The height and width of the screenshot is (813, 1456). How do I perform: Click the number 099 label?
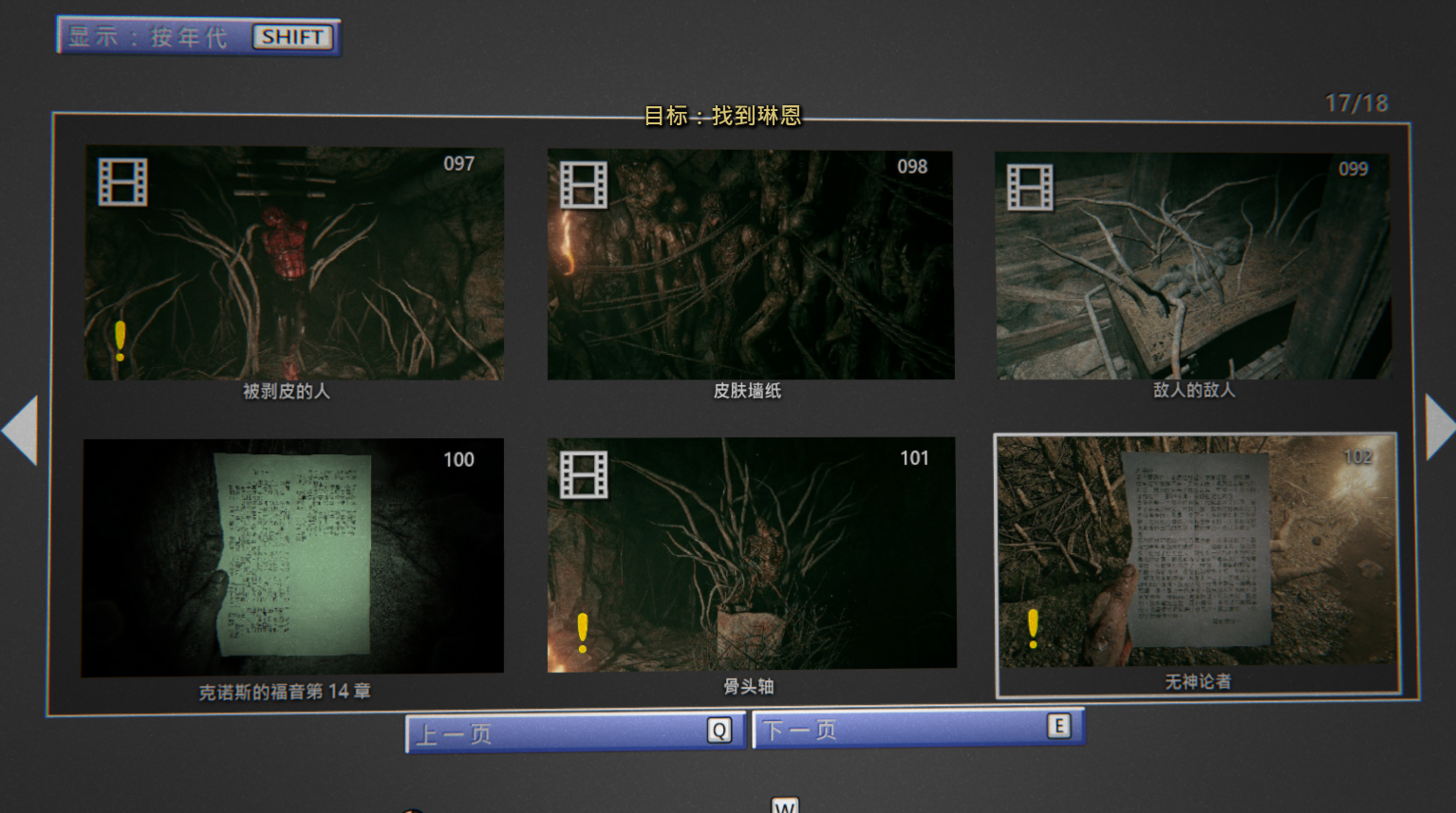(x=1353, y=170)
